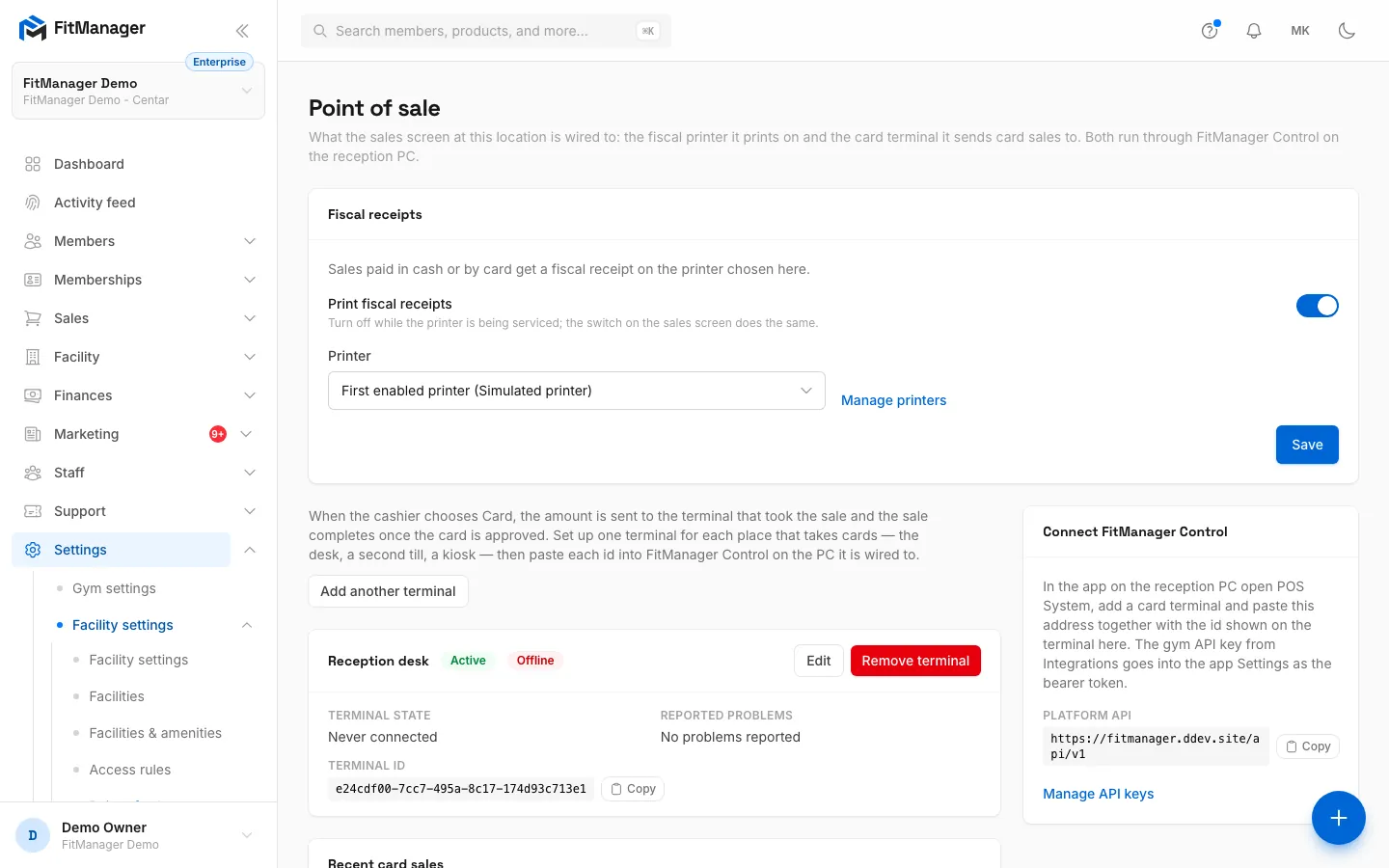Image resolution: width=1389 pixels, height=868 pixels.
Task: Click the Memberships card icon
Action: pyautogui.click(x=33, y=280)
